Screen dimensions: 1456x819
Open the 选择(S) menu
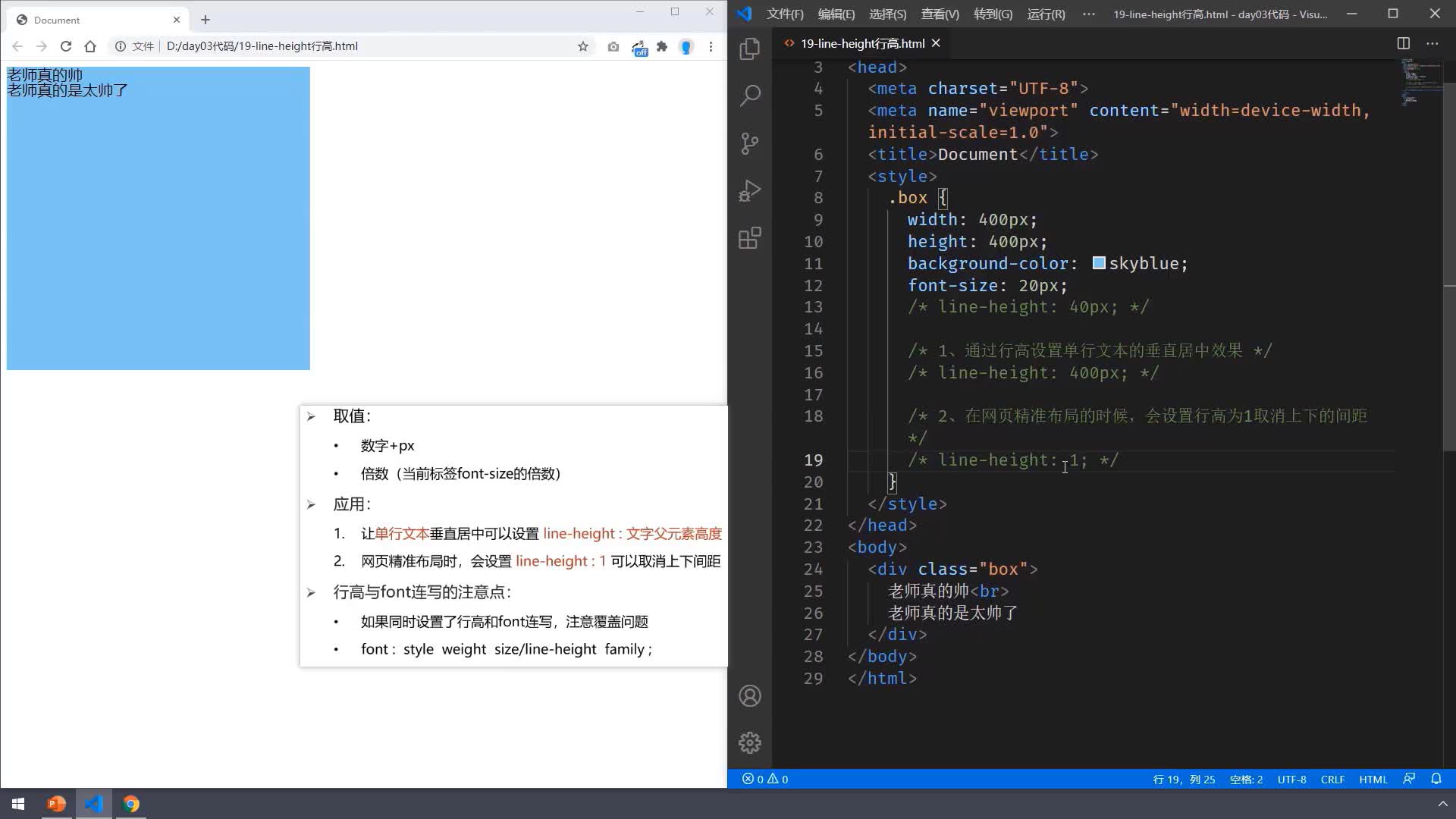(x=887, y=14)
